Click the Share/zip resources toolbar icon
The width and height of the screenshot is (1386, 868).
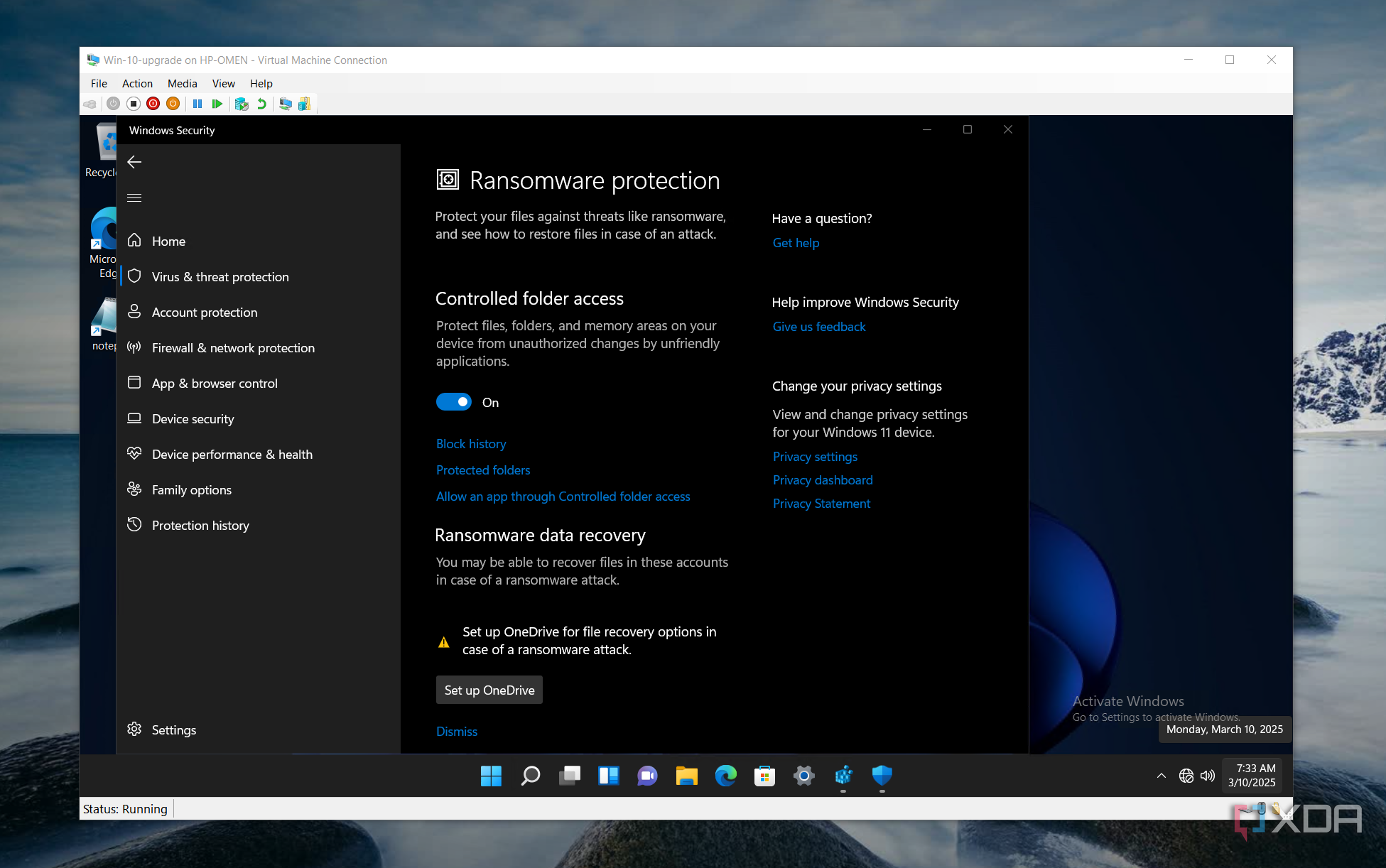point(304,104)
